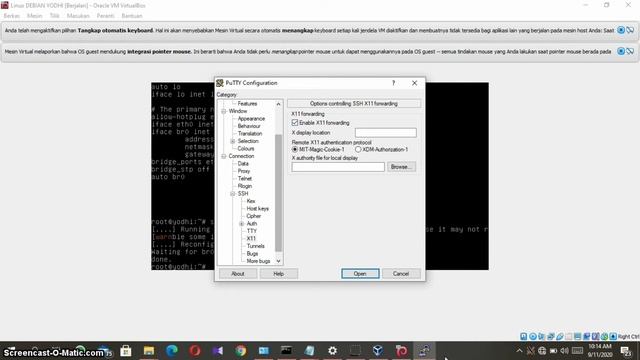Open the Windows notification center icon
The height and width of the screenshot is (360, 640).
click(x=626, y=351)
